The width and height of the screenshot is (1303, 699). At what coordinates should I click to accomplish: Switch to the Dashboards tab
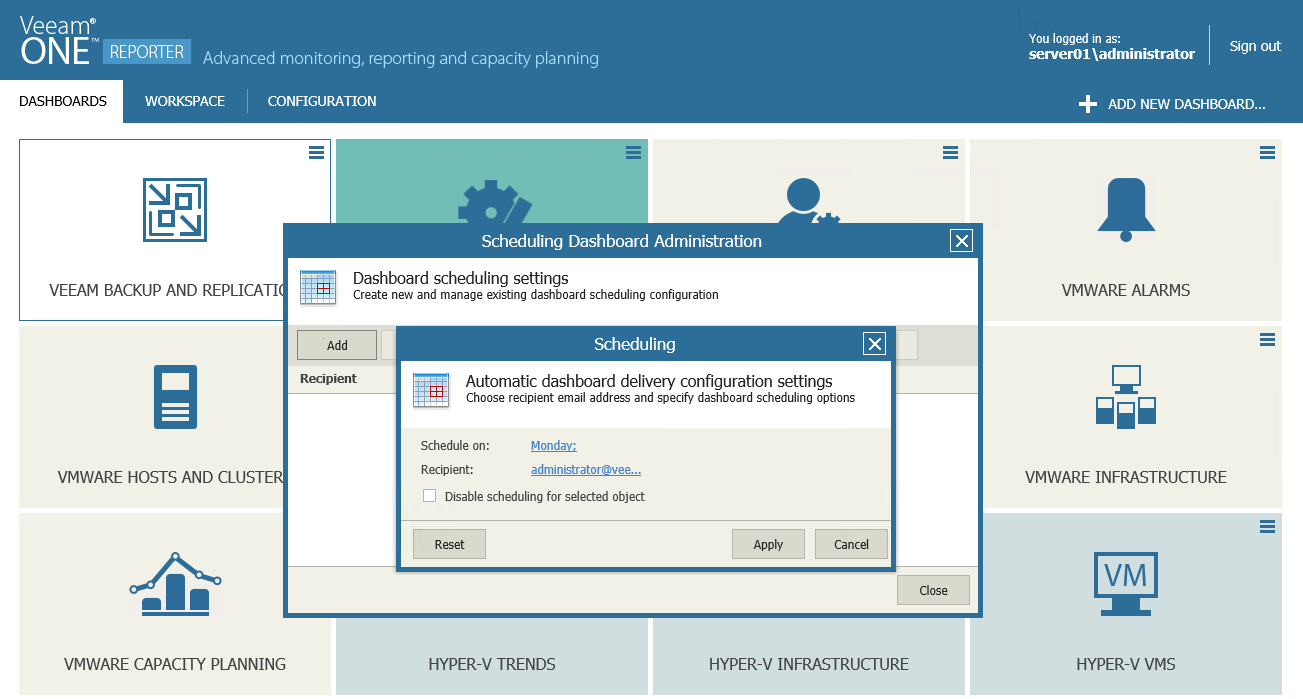(x=63, y=101)
